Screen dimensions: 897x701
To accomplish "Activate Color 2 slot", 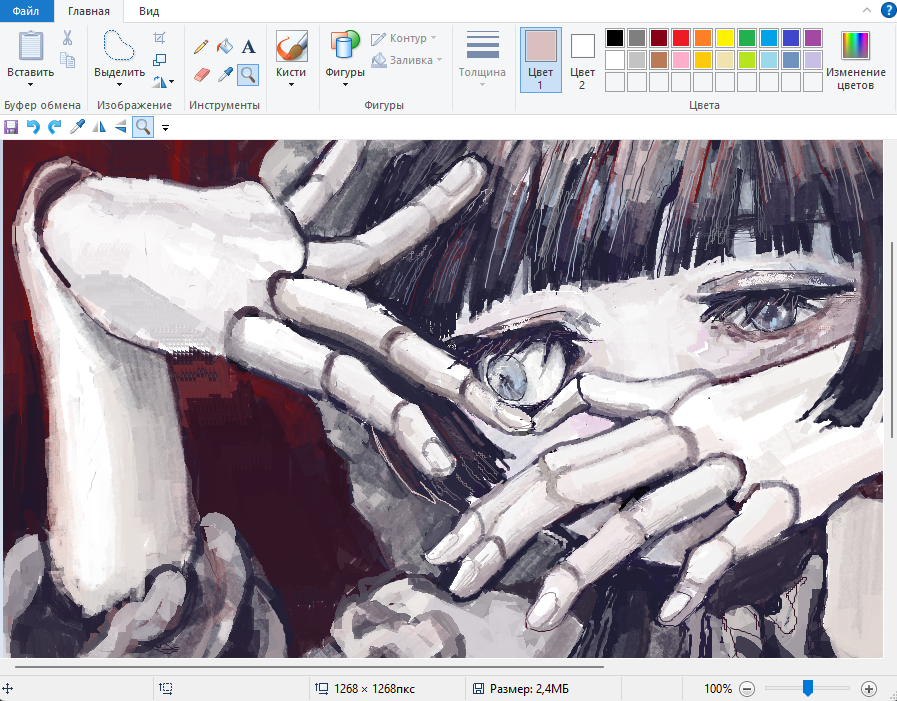I will coord(582,60).
